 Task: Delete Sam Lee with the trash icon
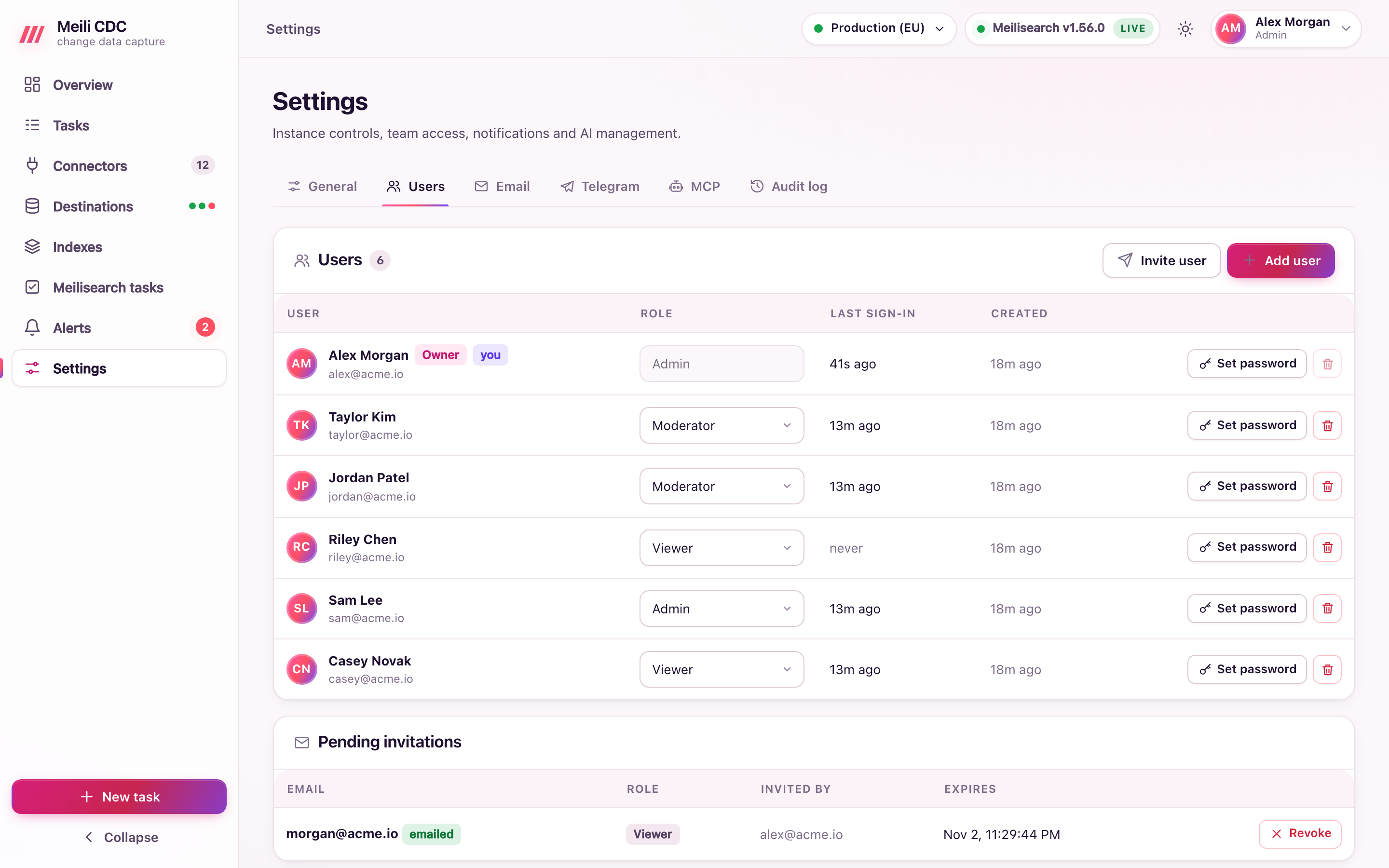click(x=1327, y=609)
